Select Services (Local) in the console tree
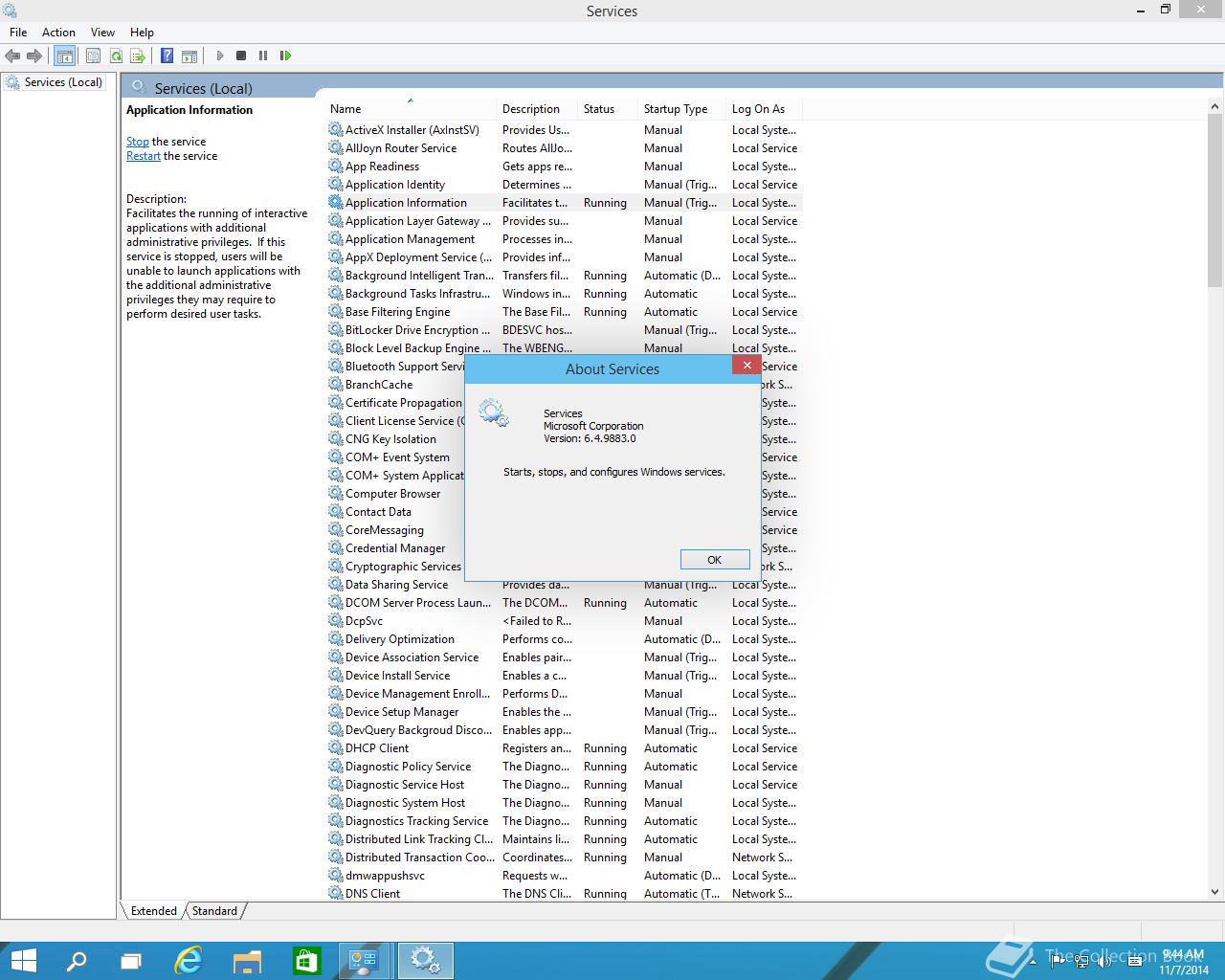This screenshot has width=1225, height=980. coord(63,82)
